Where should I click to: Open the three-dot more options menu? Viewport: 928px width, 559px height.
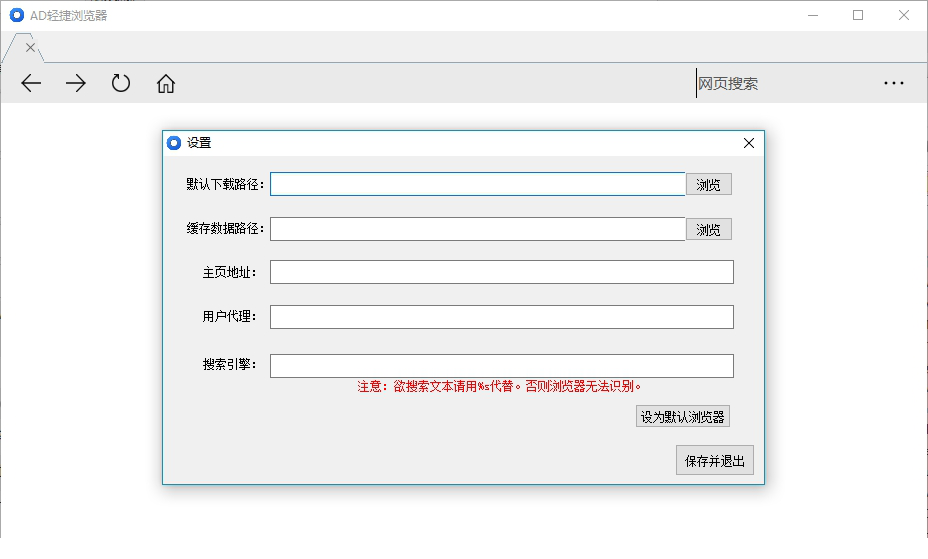[894, 83]
